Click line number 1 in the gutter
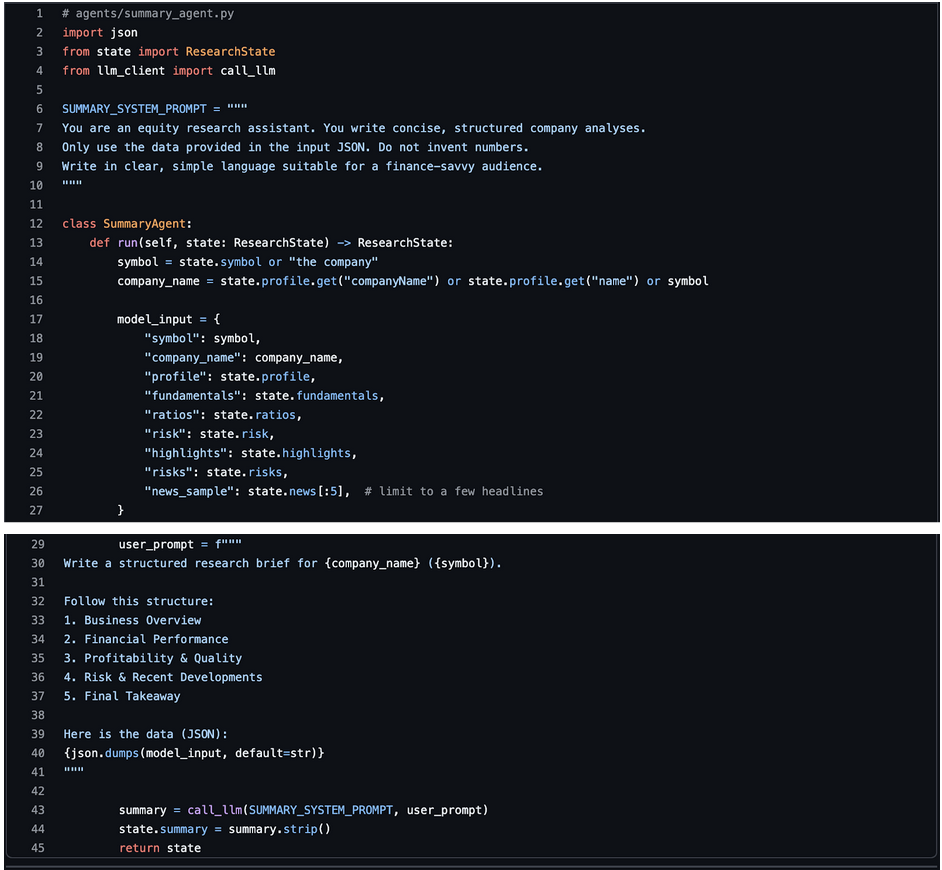This screenshot has height=870, width=942. (x=39, y=13)
